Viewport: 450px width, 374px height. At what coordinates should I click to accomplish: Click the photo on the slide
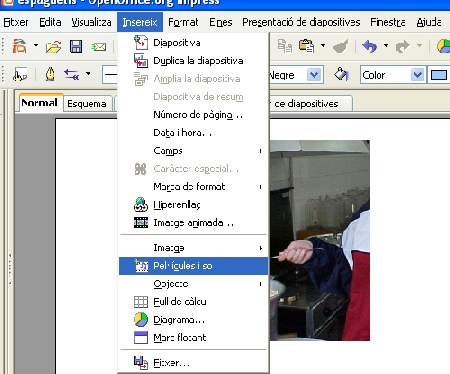pyautogui.click(x=319, y=240)
